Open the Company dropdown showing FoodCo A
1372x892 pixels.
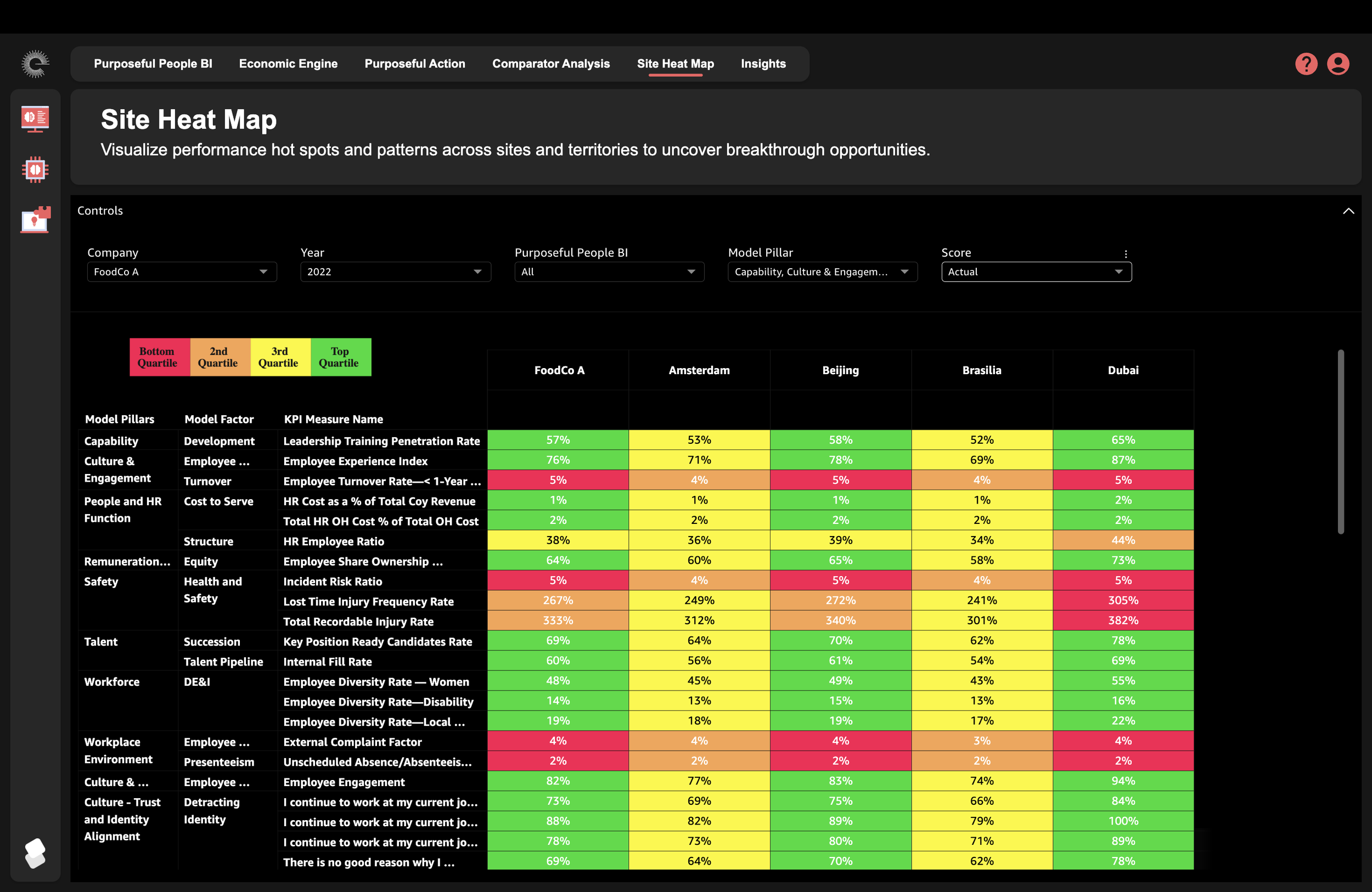click(182, 272)
